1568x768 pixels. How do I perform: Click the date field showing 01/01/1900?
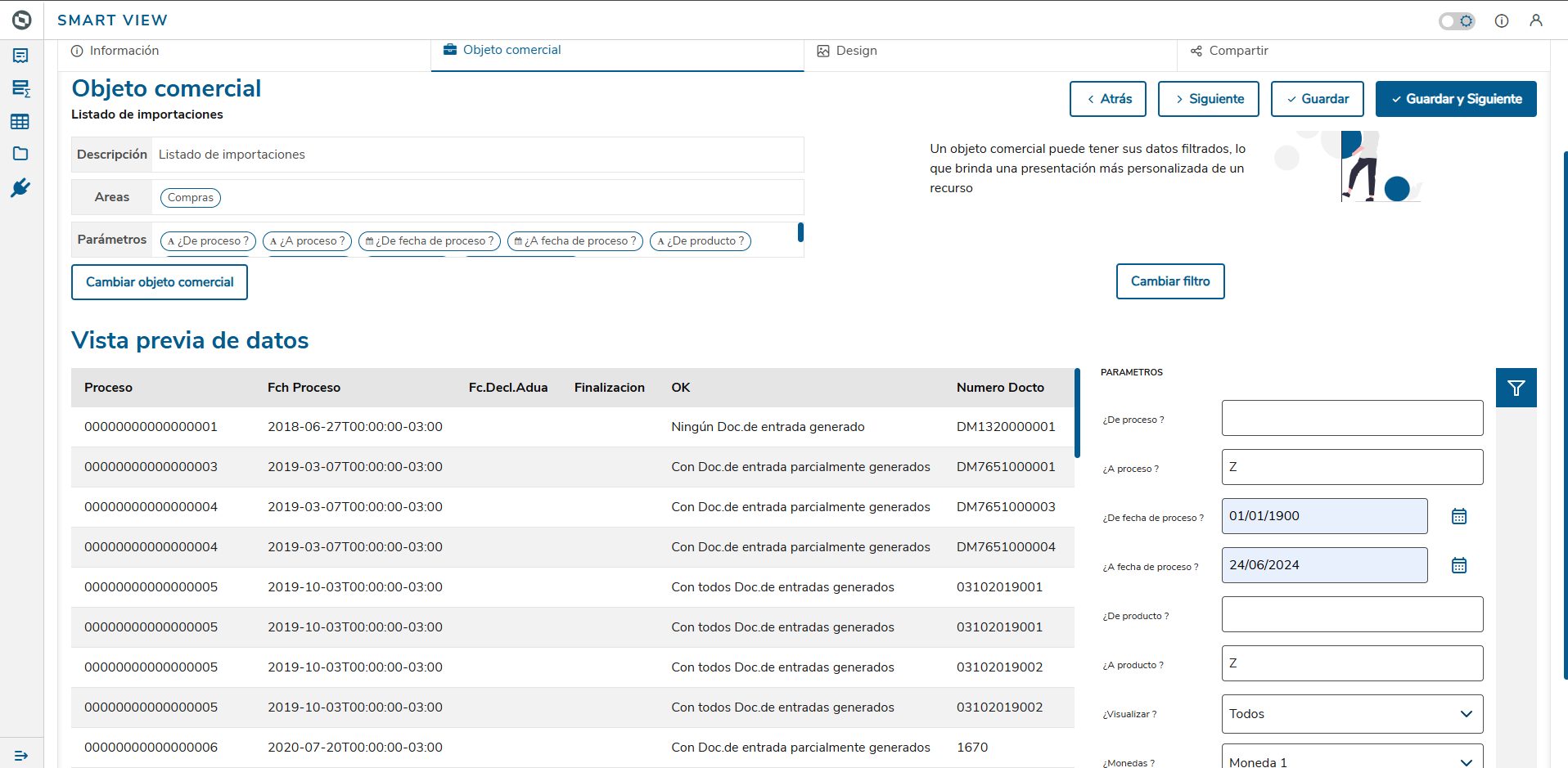tap(1325, 516)
